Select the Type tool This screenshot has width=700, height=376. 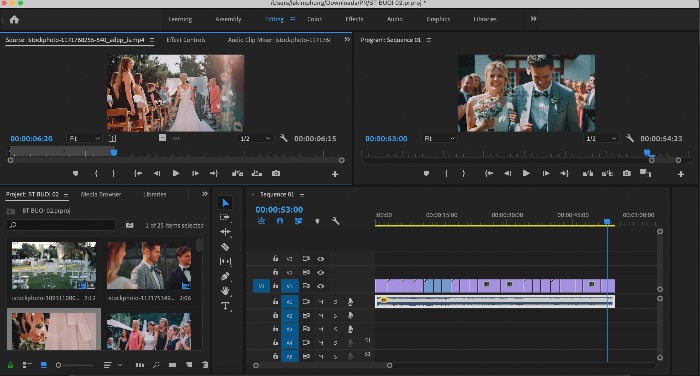point(225,306)
